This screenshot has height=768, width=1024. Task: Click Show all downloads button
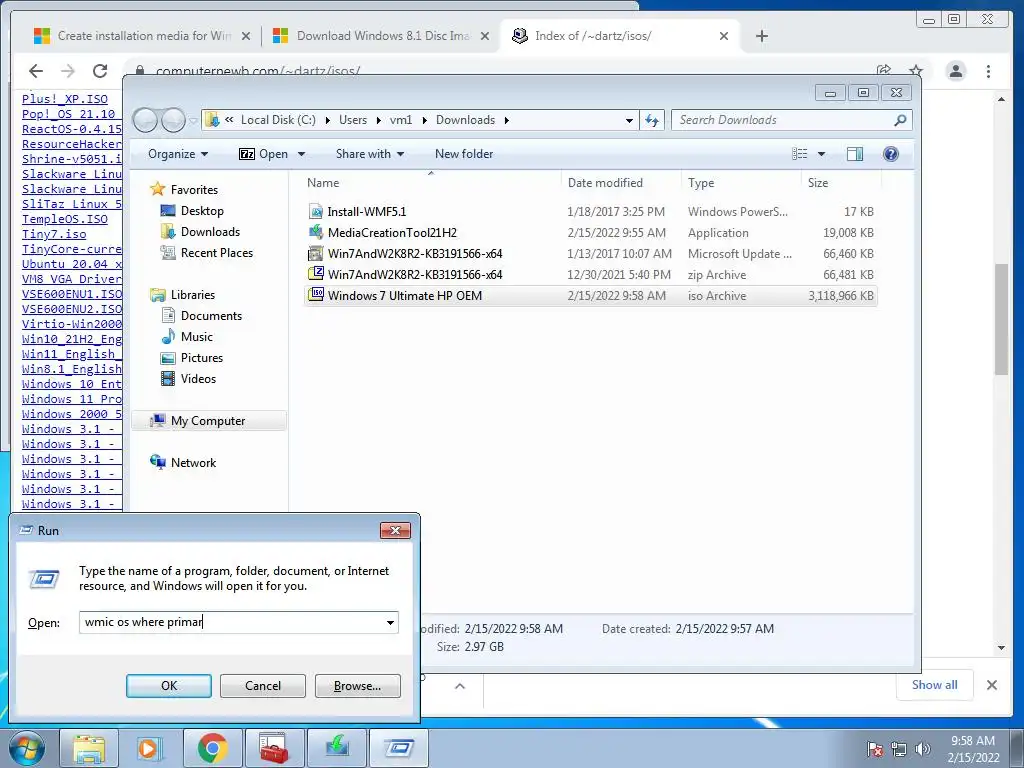[x=935, y=685]
